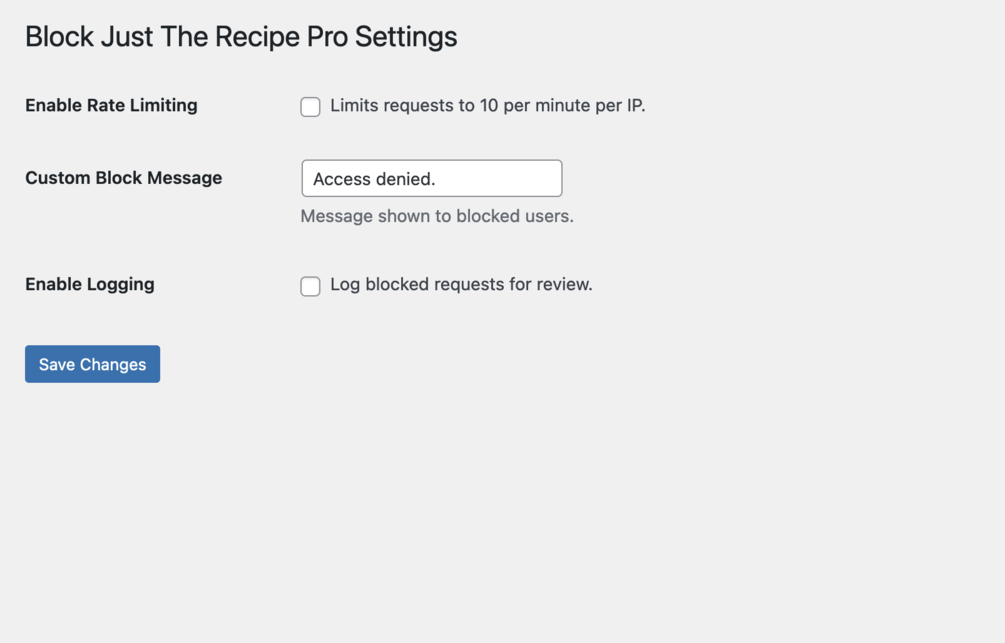Click the word 'Block' in the page heading
The image size is (1005, 643).
coord(59,37)
